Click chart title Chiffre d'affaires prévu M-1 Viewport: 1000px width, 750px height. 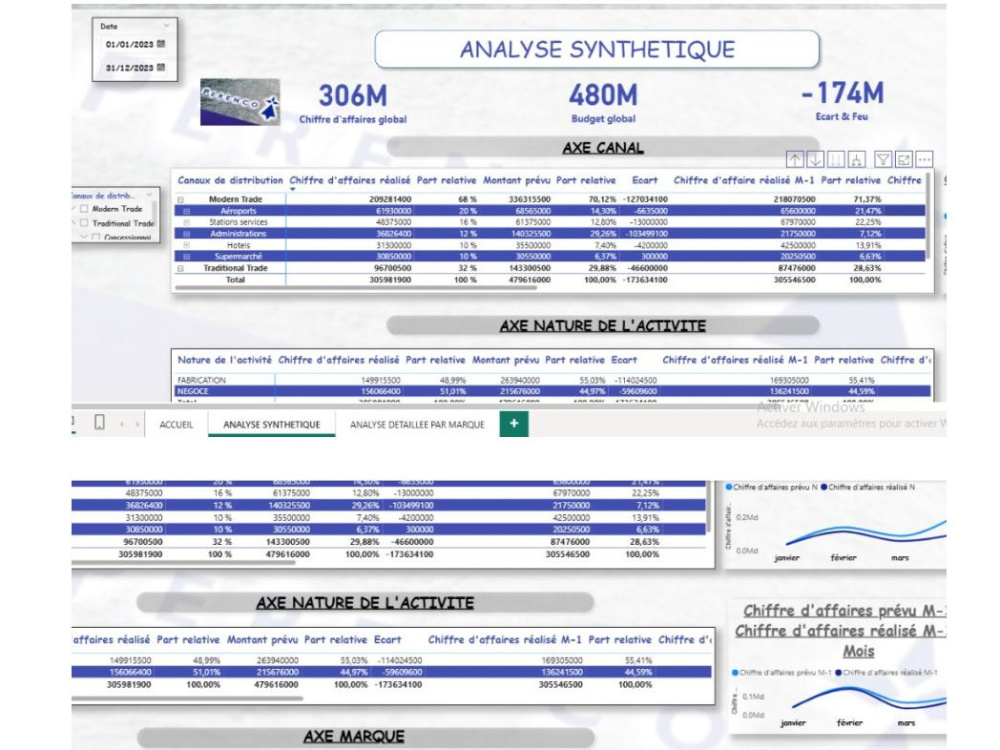click(x=844, y=611)
